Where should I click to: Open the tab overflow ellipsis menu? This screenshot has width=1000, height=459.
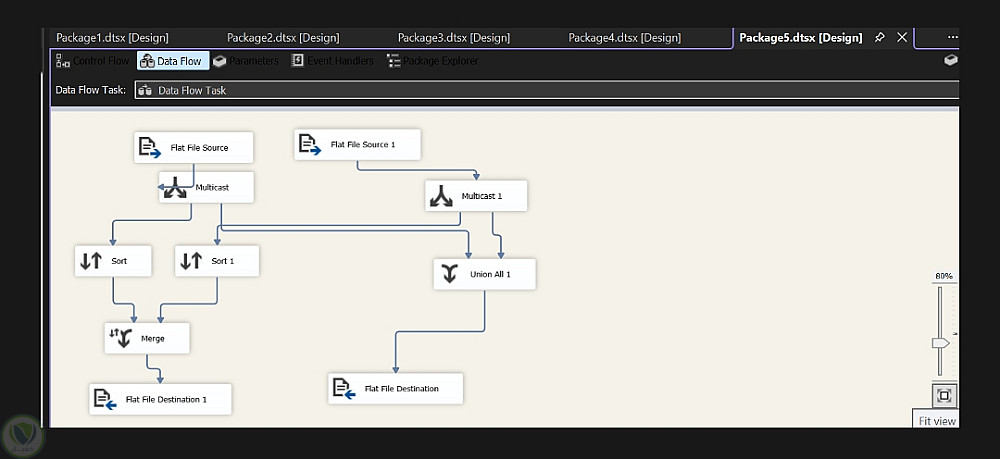tap(952, 38)
